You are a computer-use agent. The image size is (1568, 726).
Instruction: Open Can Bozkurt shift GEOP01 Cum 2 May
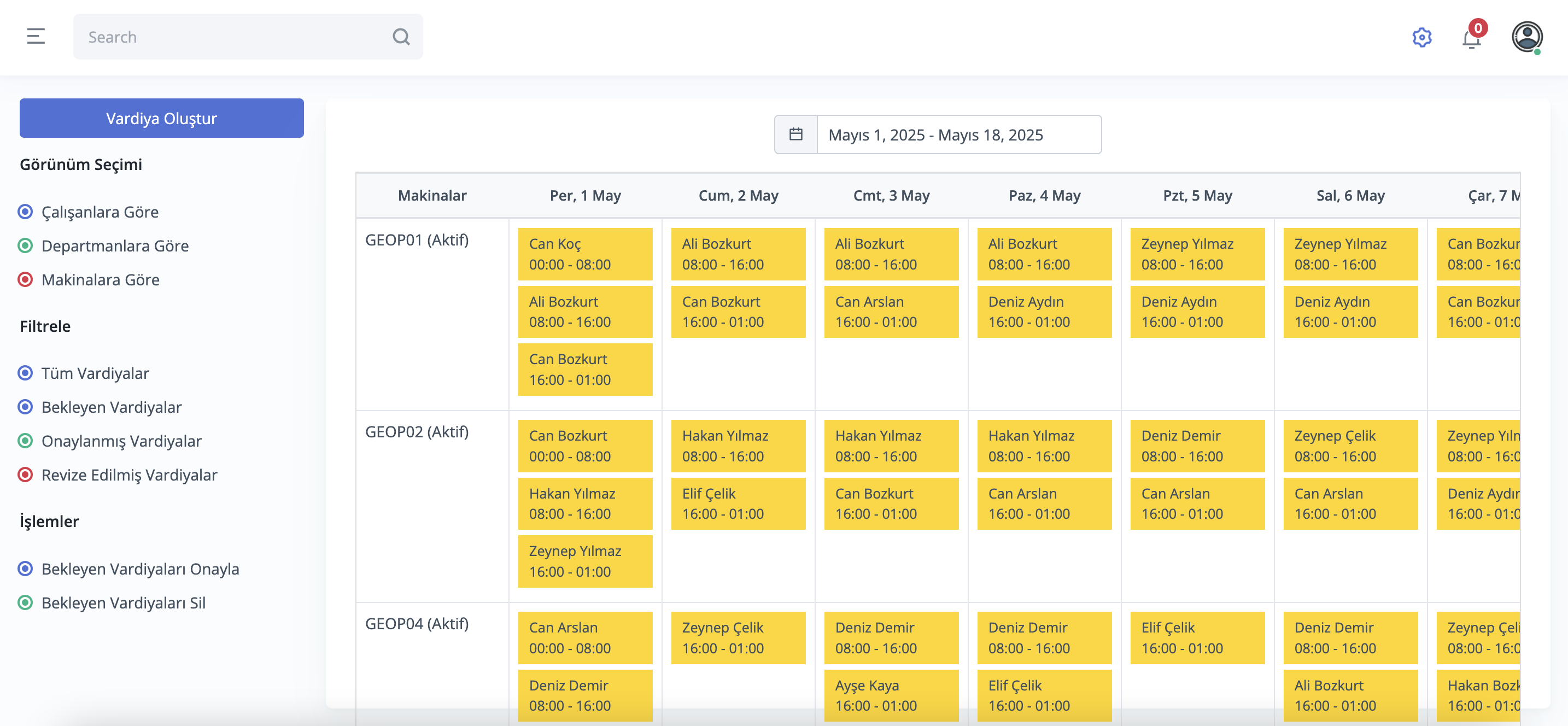coord(738,312)
